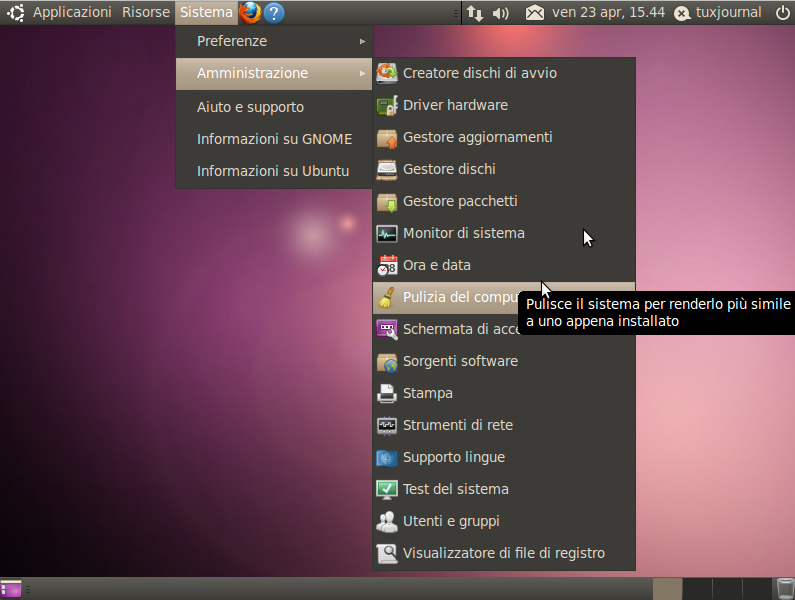
Task: Open the trash icon in the bottom panel
Action: [x=785, y=589]
